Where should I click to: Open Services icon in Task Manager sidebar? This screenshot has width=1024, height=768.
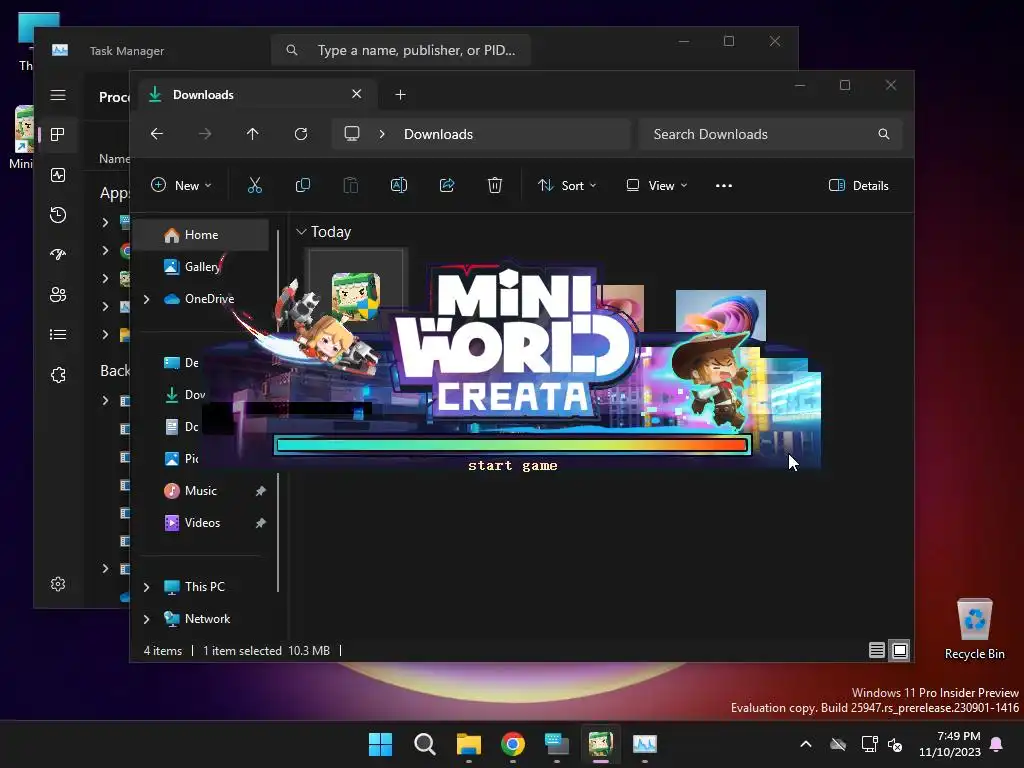pyautogui.click(x=58, y=375)
